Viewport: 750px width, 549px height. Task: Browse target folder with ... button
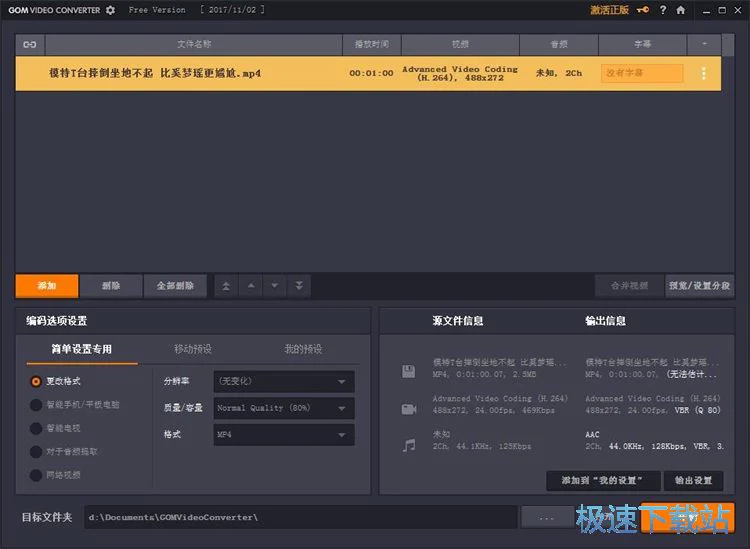pos(547,517)
